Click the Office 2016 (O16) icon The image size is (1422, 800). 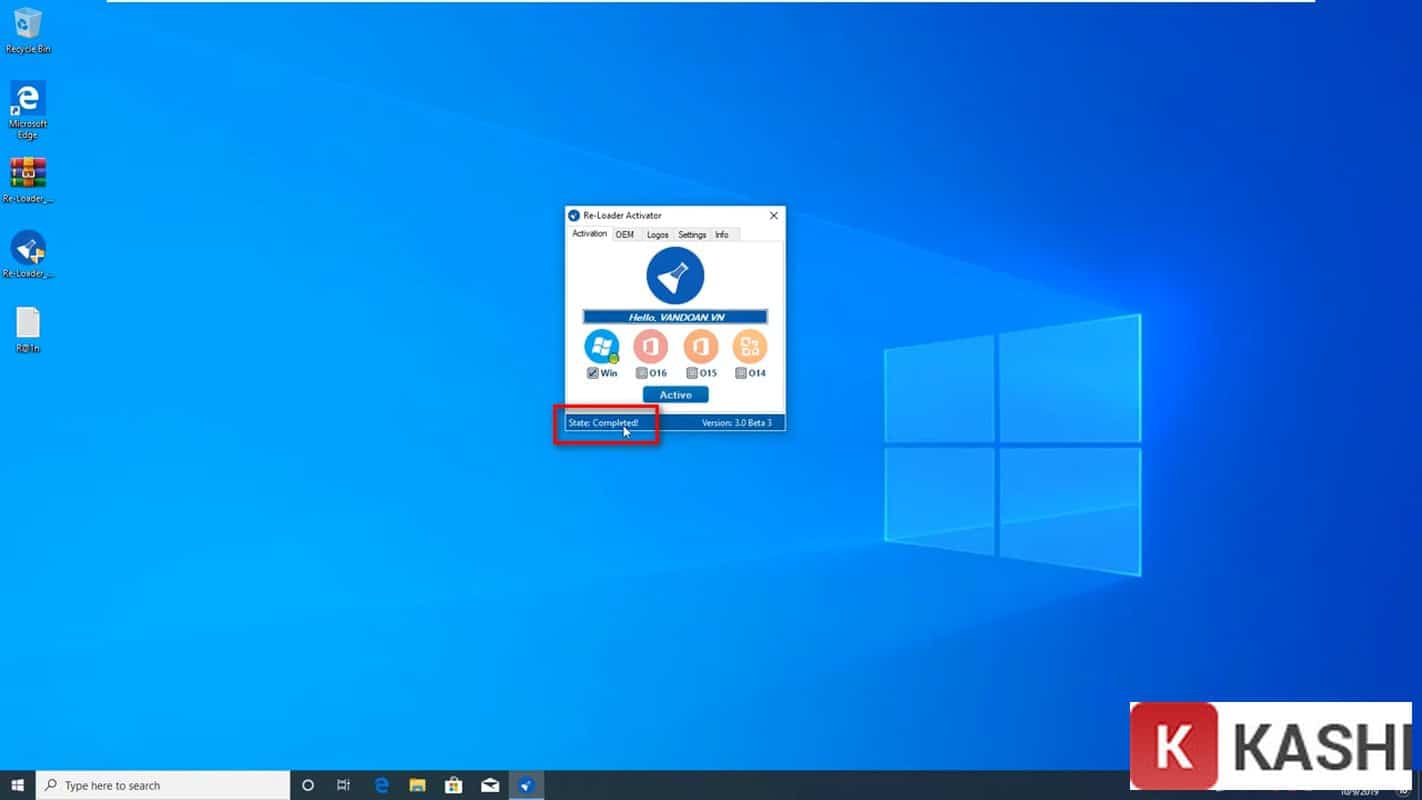(x=651, y=346)
